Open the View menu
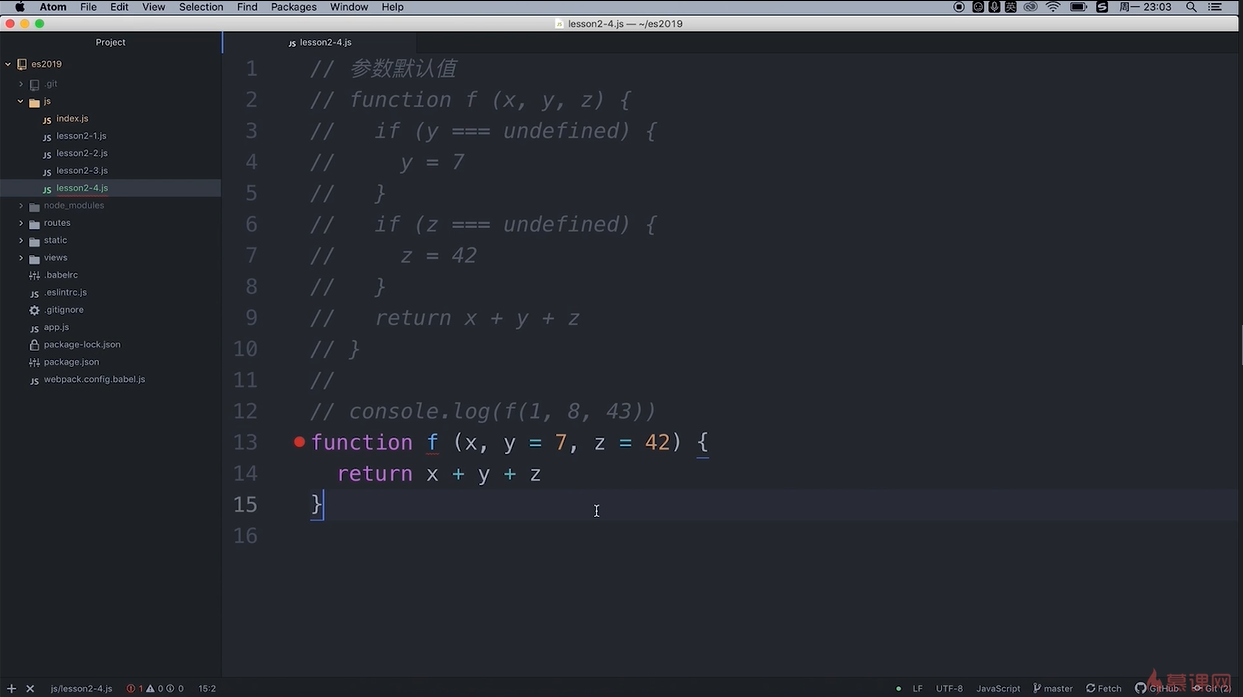 (x=154, y=7)
